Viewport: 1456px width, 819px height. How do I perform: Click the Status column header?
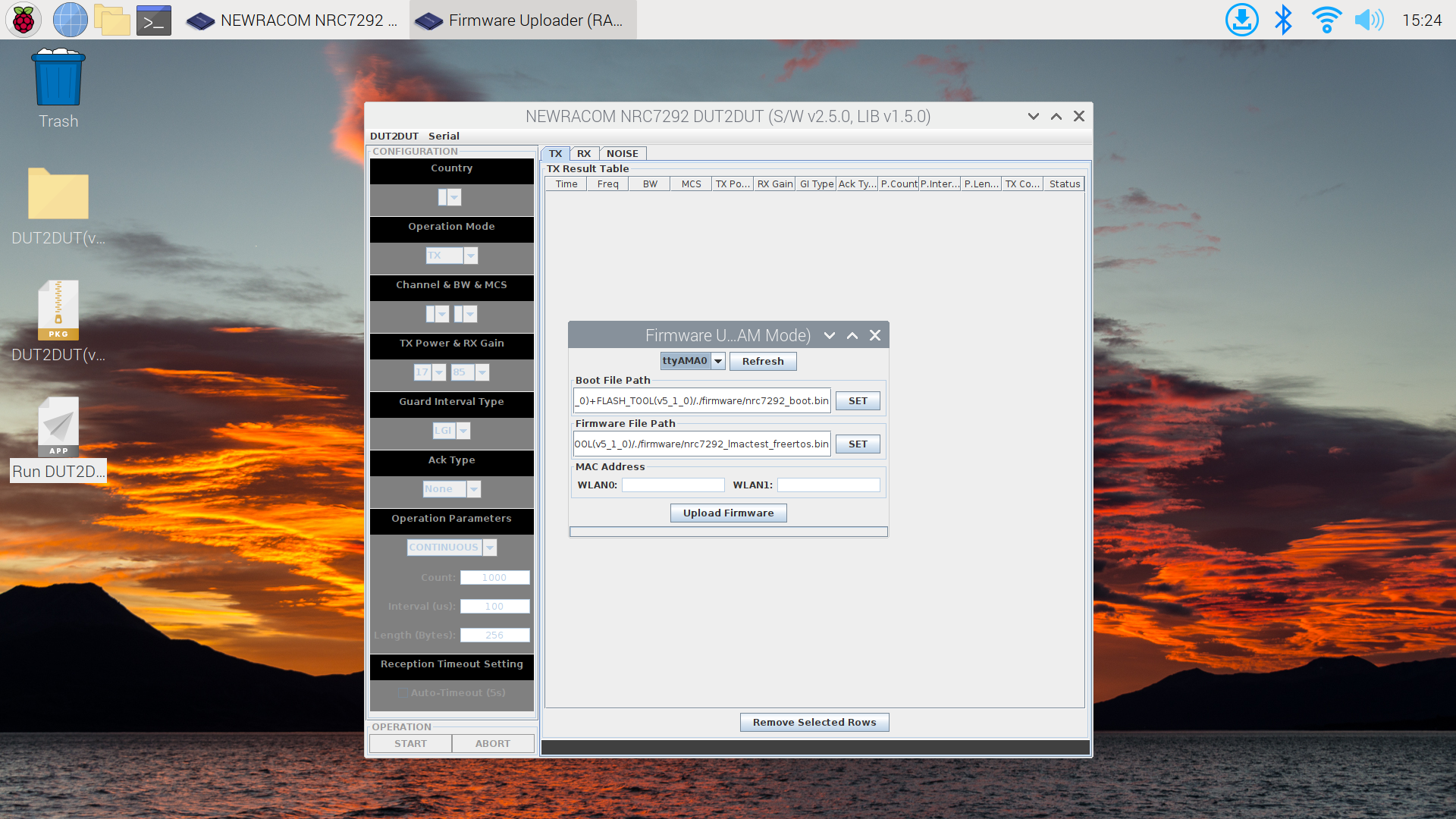click(1064, 184)
